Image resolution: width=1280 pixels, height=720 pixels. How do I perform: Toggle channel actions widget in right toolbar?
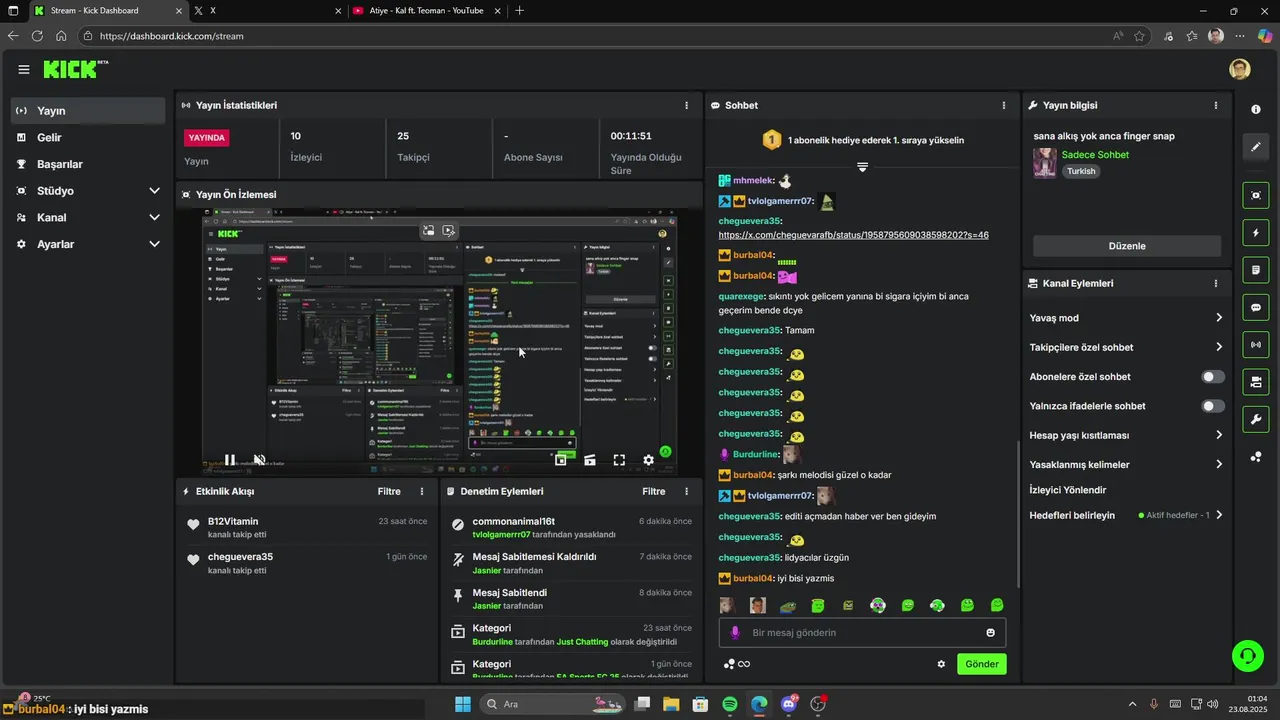(x=1256, y=382)
